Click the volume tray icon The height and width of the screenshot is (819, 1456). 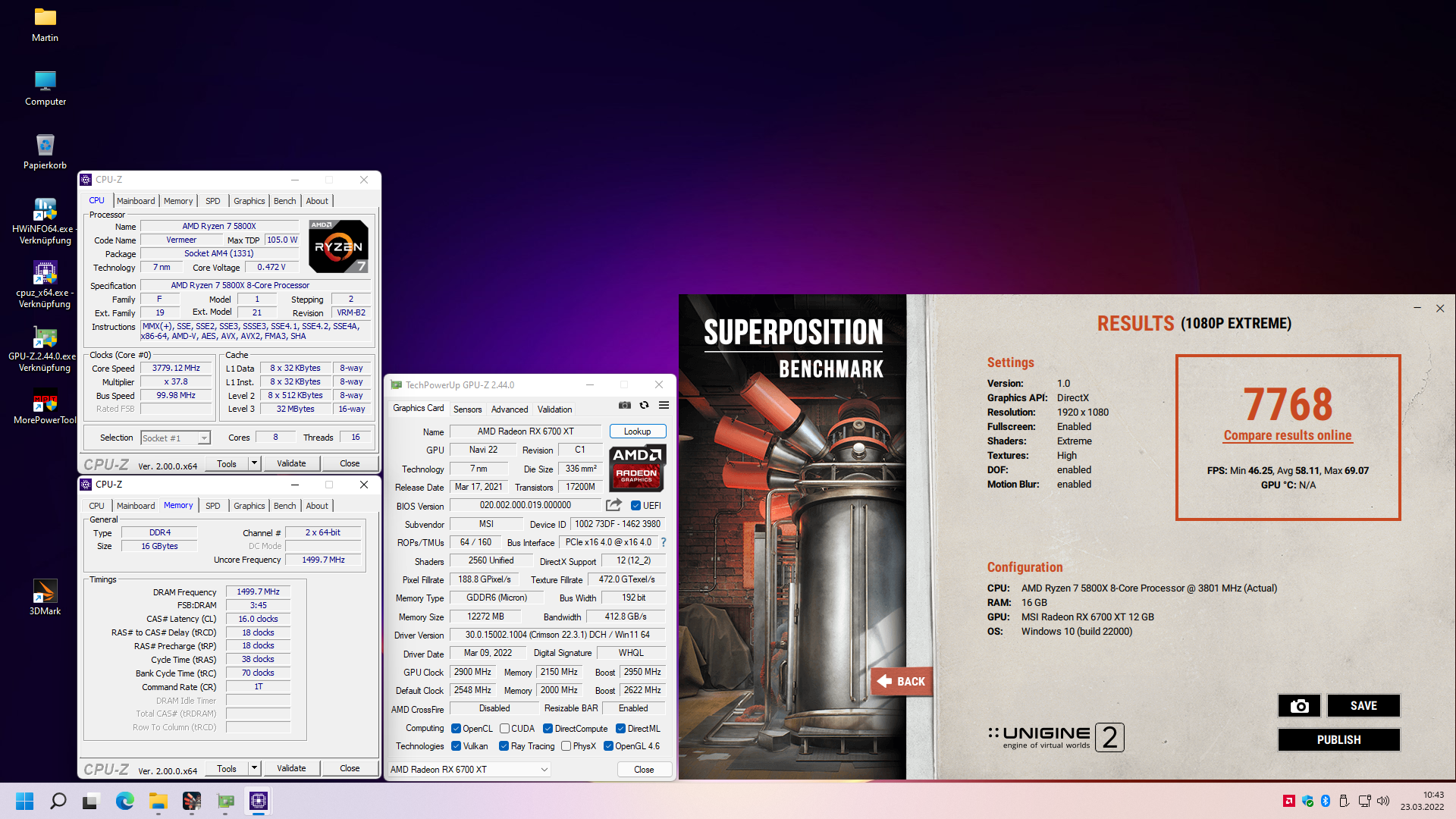(x=1383, y=801)
